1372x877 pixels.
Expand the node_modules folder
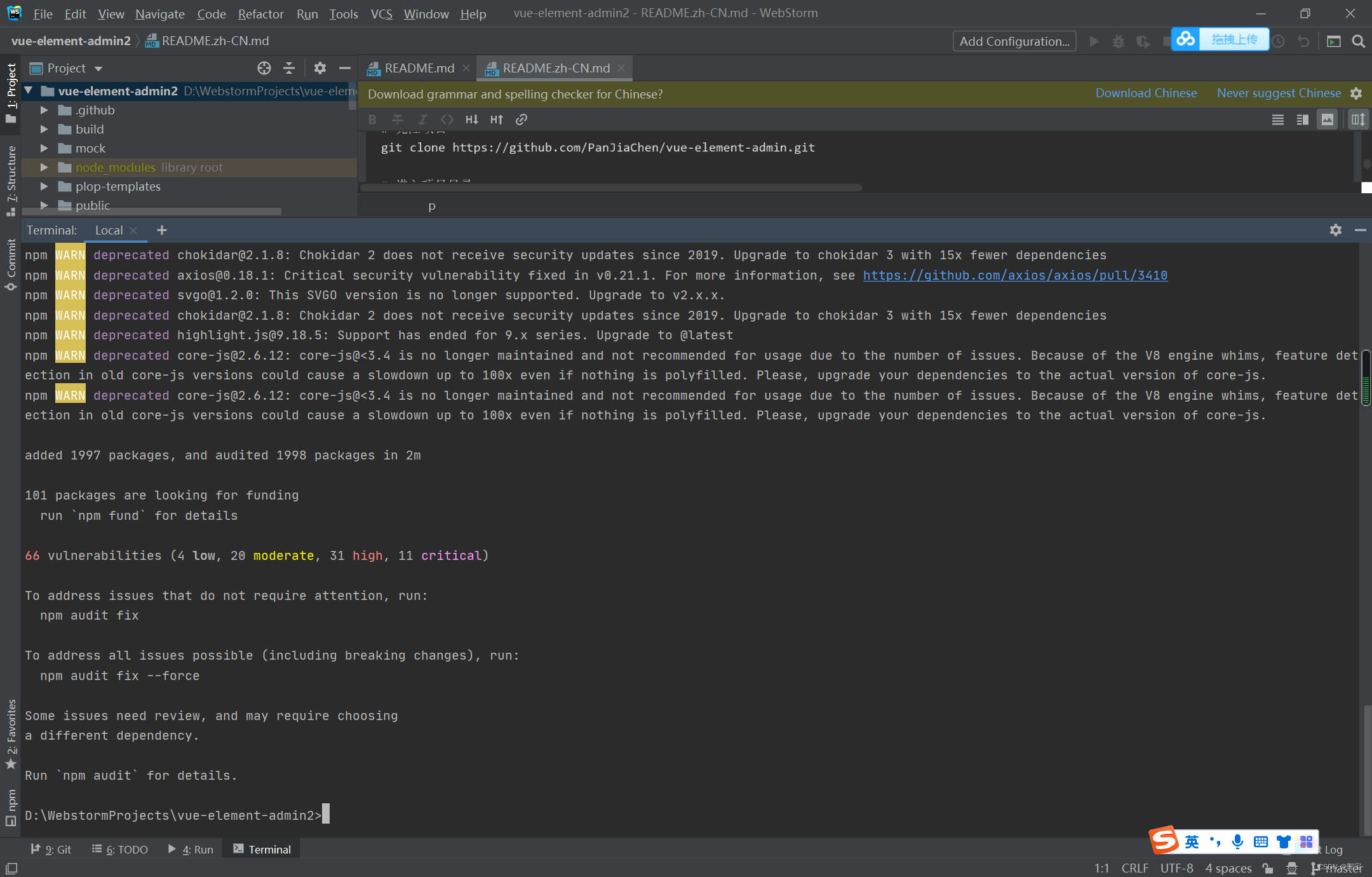click(43, 167)
